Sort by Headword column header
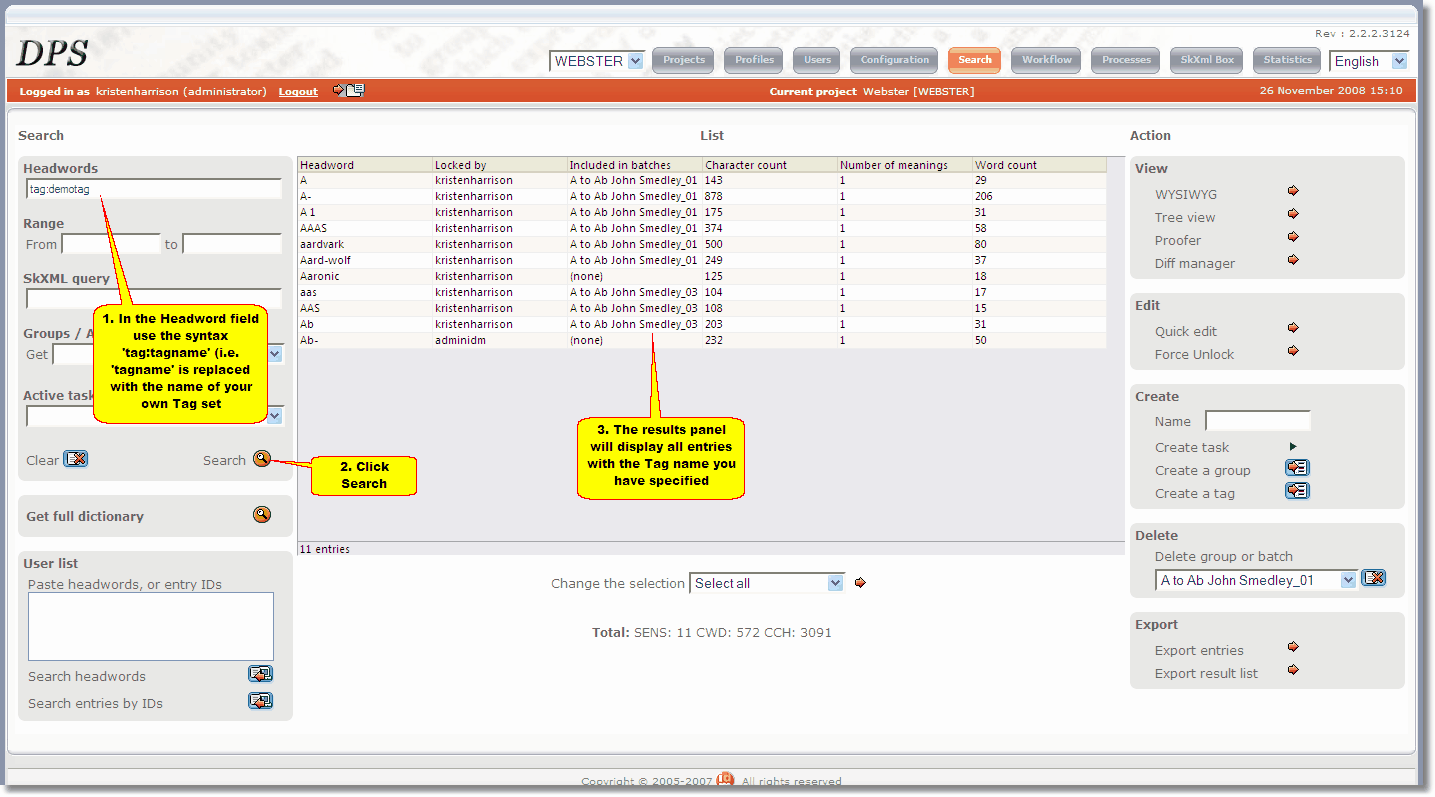Image resolution: width=1435 pixels, height=797 pixels. (365, 165)
